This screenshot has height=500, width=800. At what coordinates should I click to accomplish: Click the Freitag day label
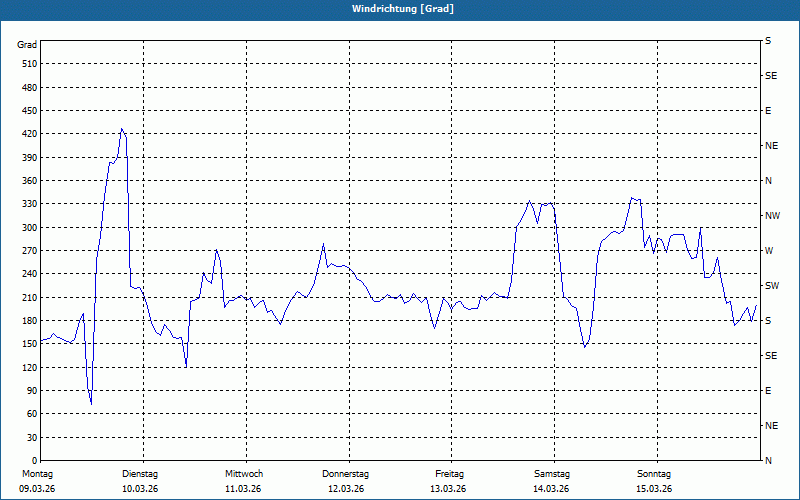pos(449,473)
